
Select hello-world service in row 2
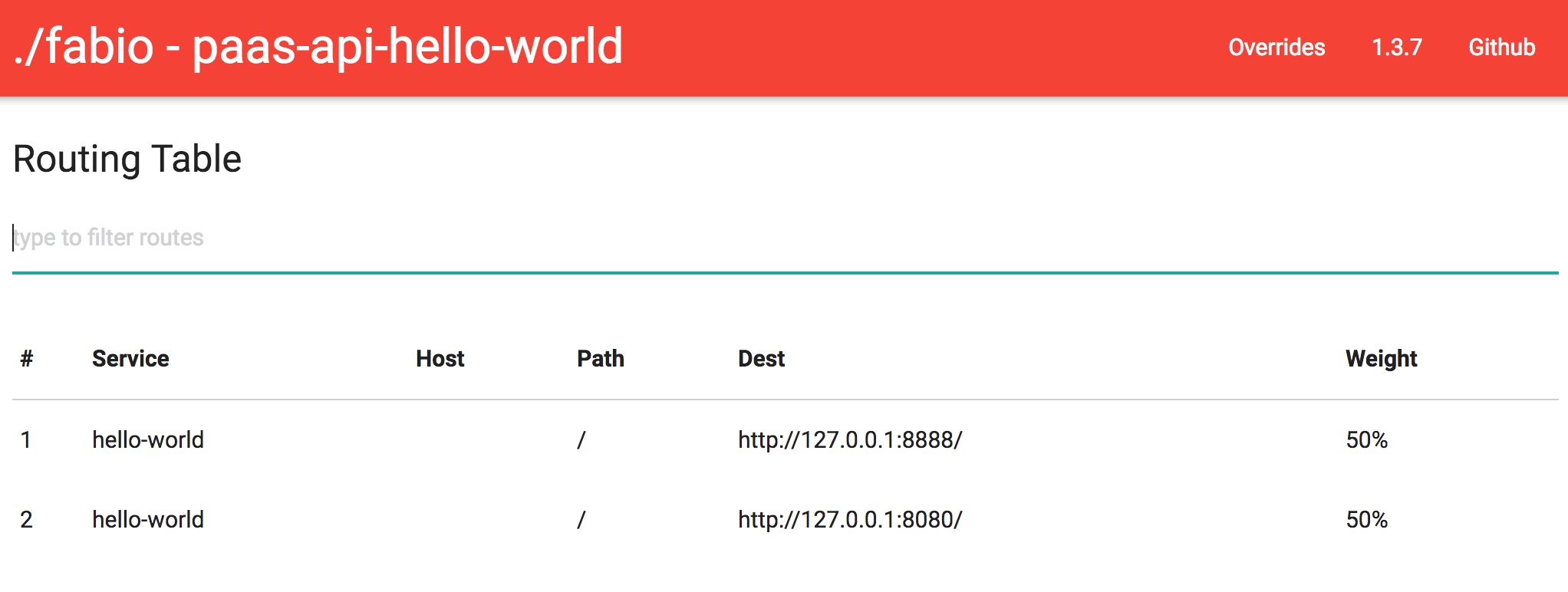(x=148, y=520)
